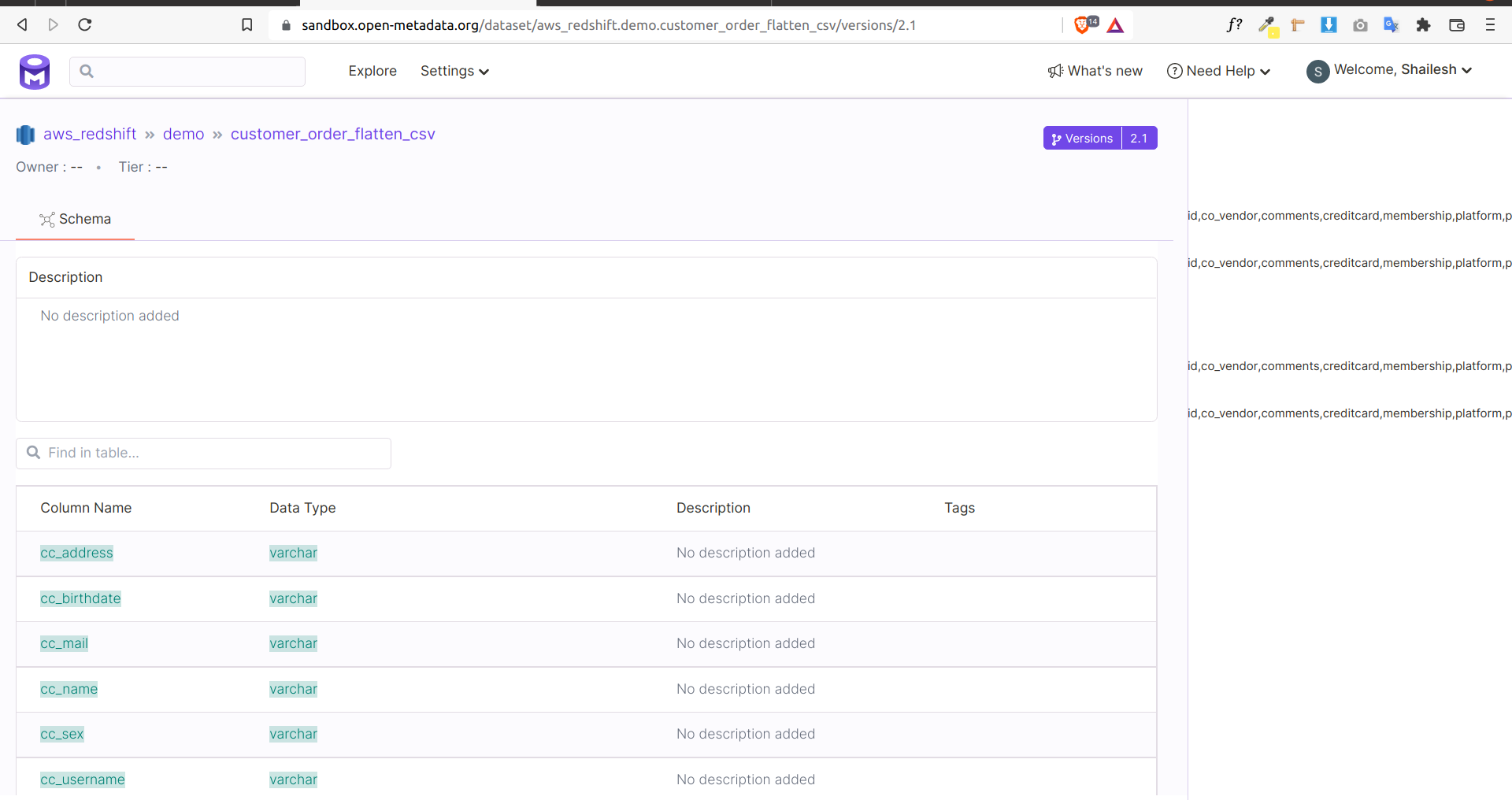Open Google Translate in the toolbar
This screenshot has width=1512, height=800.
[x=1391, y=24]
